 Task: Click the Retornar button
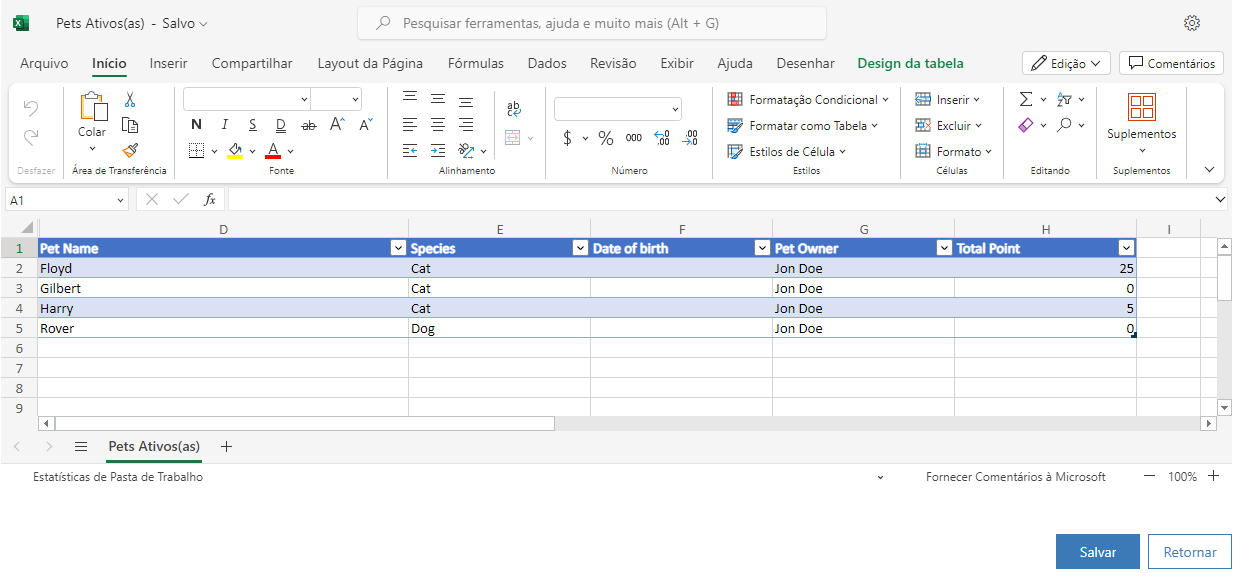click(1190, 552)
